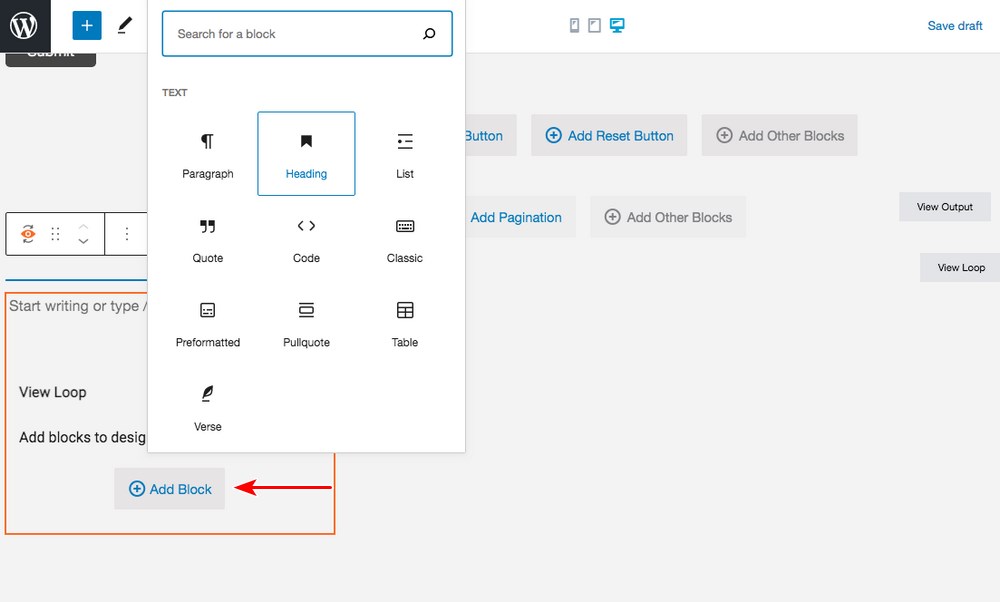The width and height of the screenshot is (1000, 602).
Task: Insert a Pullquote block
Action: point(306,323)
